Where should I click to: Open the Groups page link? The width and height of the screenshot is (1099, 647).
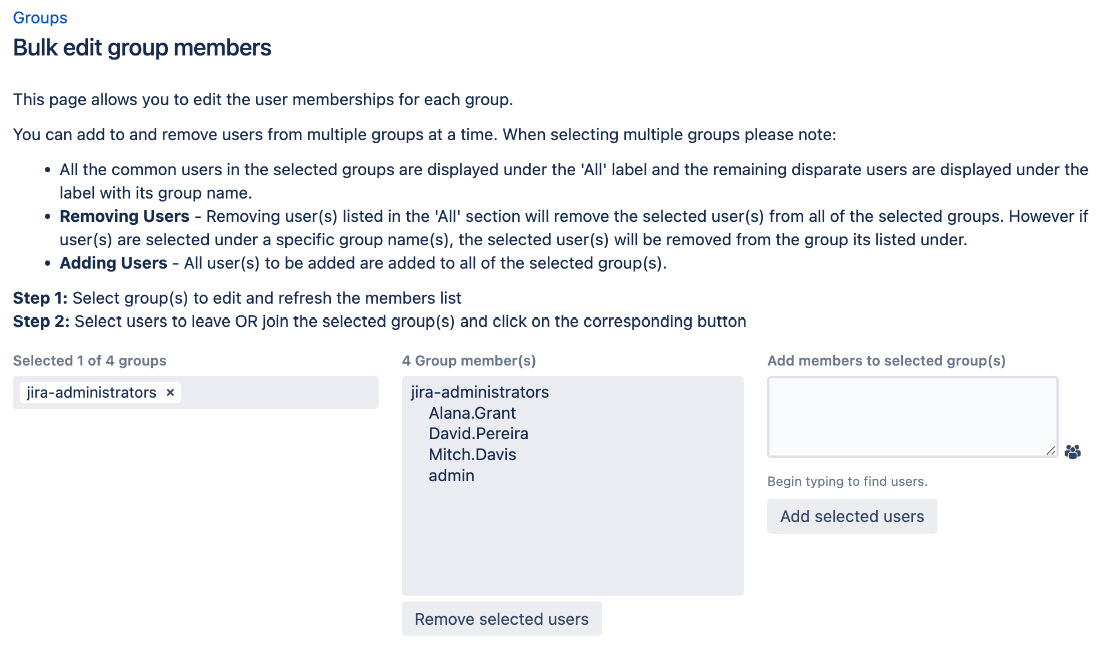click(x=39, y=17)
